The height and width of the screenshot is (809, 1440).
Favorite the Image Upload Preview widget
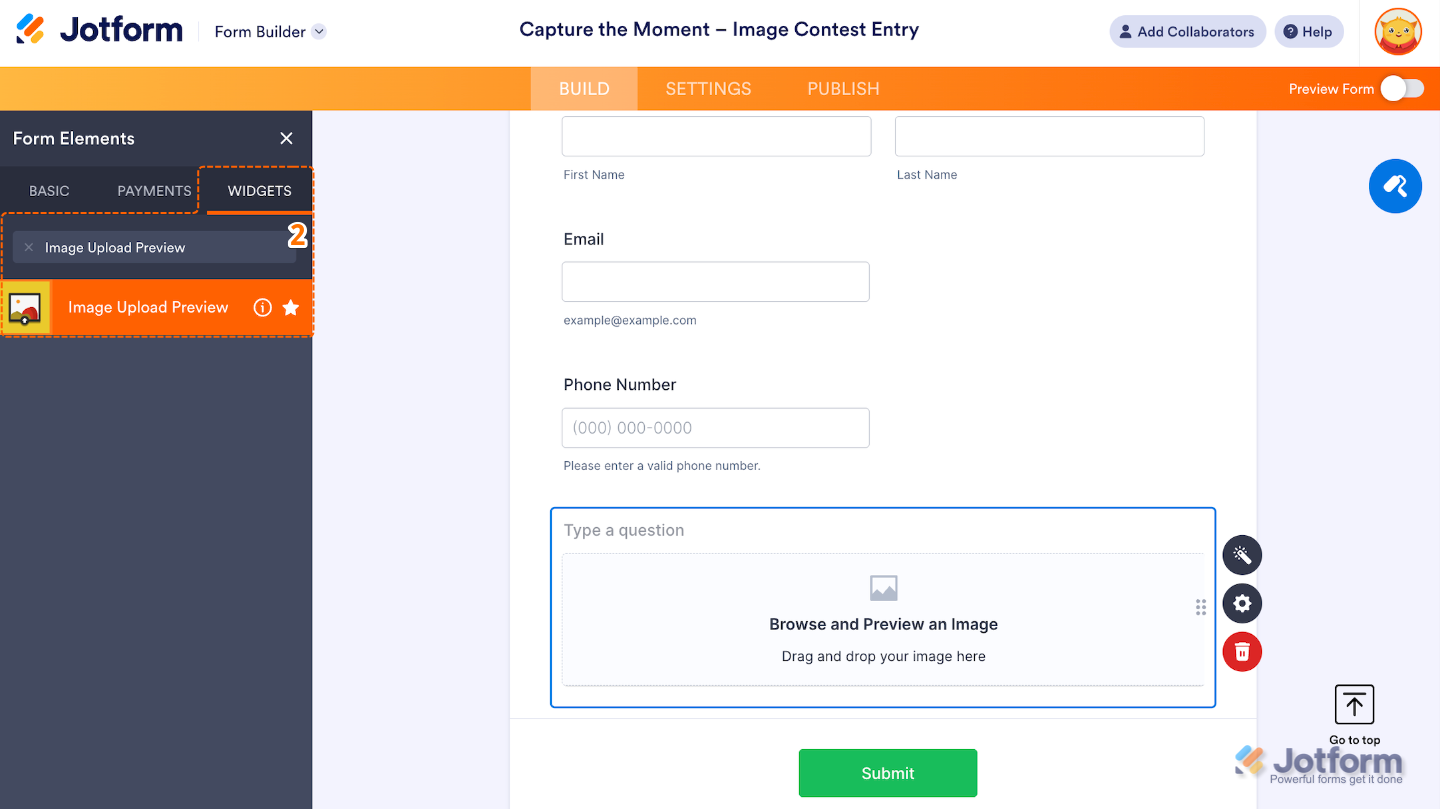290,307
